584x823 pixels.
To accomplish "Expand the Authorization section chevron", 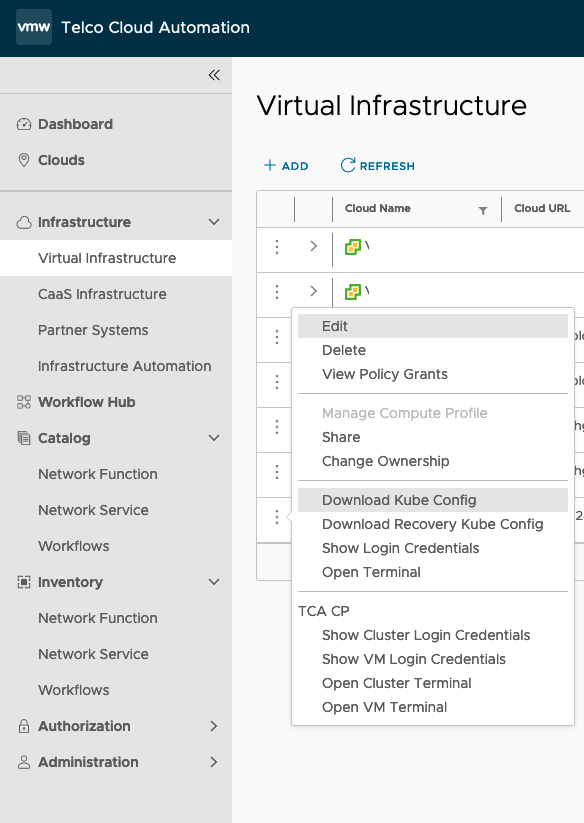I will pyautogui.click(x=214, y=726).
